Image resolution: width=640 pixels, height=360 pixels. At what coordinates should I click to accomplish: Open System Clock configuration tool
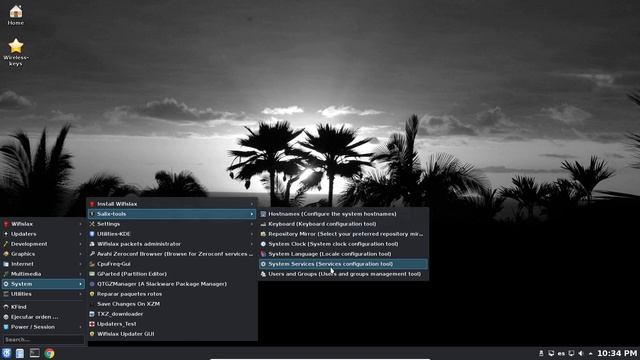343,244
